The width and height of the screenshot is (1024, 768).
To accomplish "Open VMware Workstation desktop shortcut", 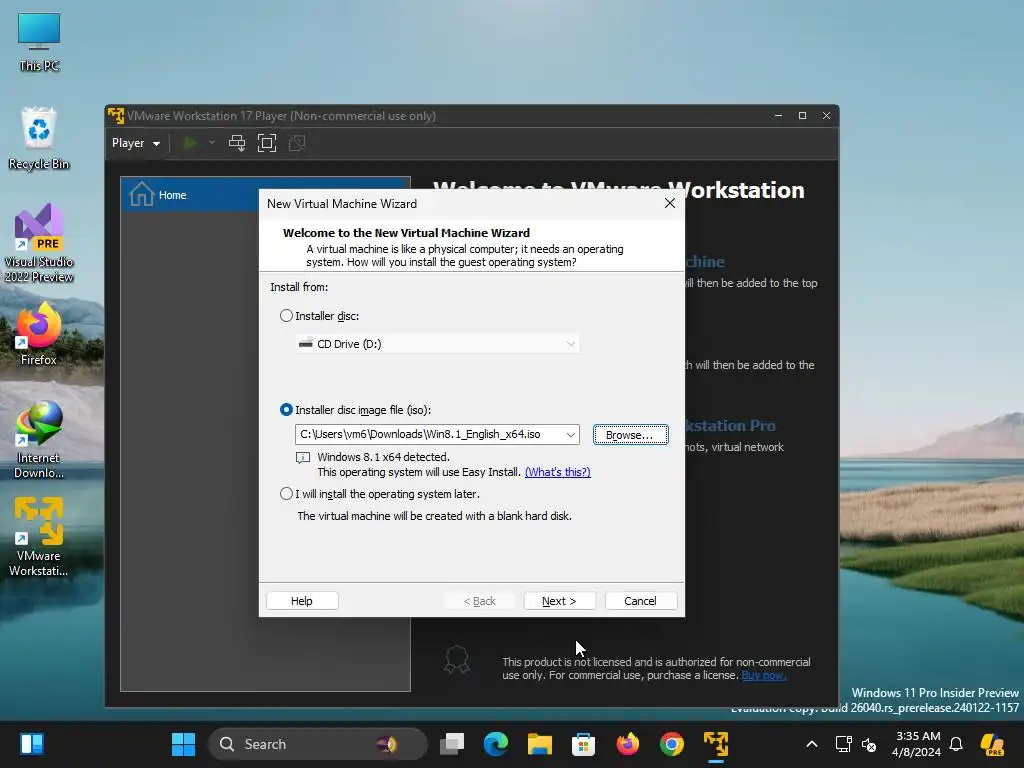I will (x=39, y=537).
